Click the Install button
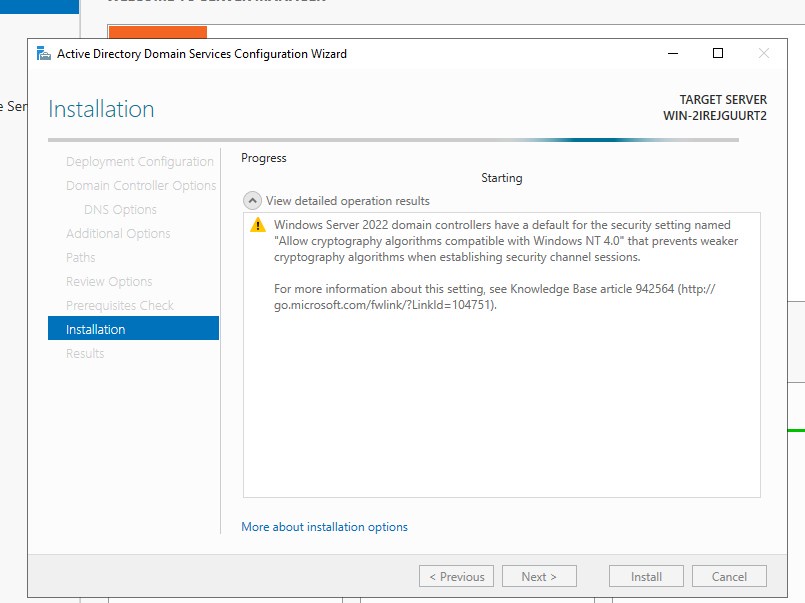The width and height of the screenshot is (805, 603). (646, 576)
